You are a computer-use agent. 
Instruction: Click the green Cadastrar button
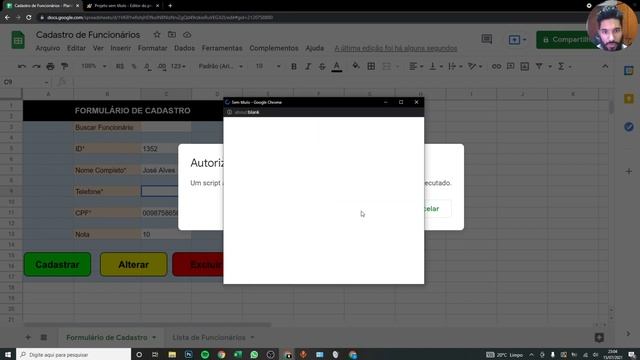pyautogui.click(x=57, y=264)
